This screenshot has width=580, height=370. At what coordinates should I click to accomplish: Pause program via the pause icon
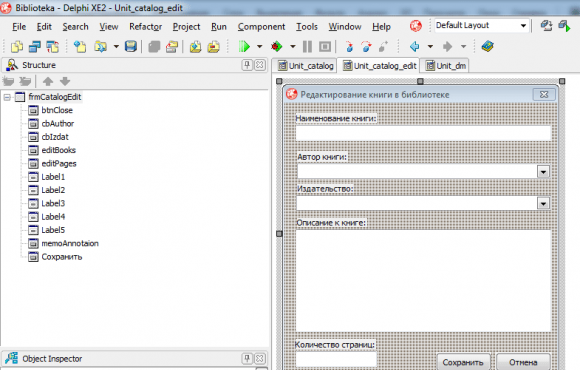coord(307,47)
